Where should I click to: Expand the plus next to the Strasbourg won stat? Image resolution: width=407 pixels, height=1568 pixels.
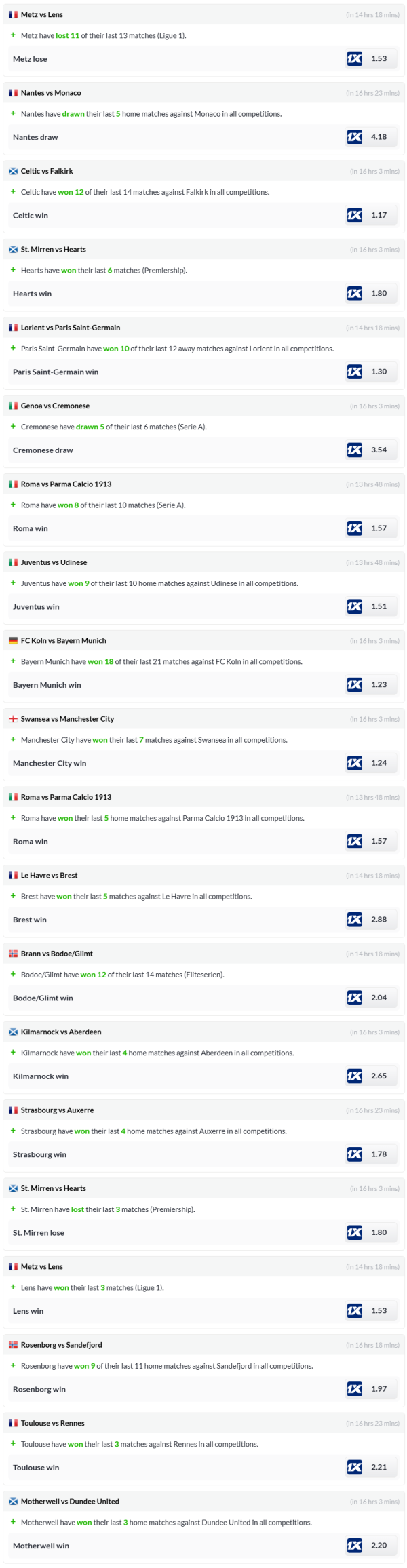tap(13, 1131)
